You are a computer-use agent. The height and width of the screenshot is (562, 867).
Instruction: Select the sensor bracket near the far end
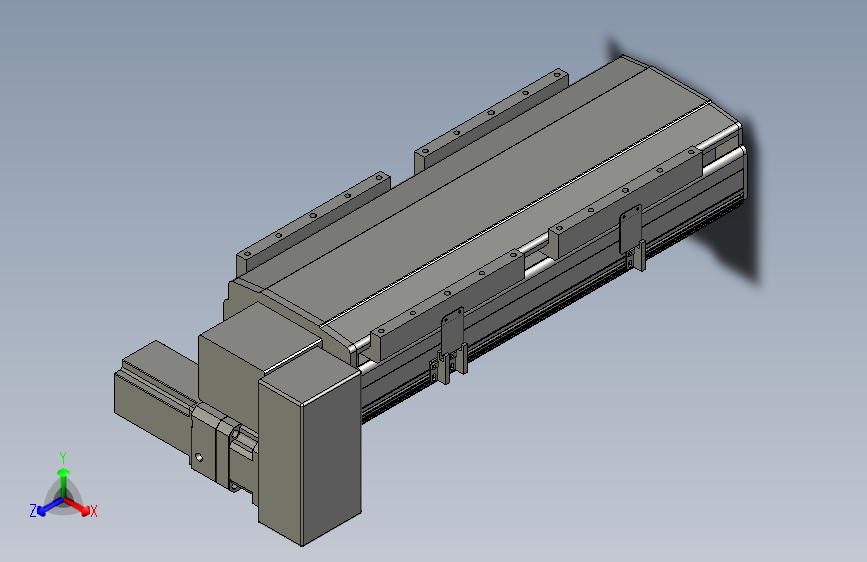pos(632,238)
